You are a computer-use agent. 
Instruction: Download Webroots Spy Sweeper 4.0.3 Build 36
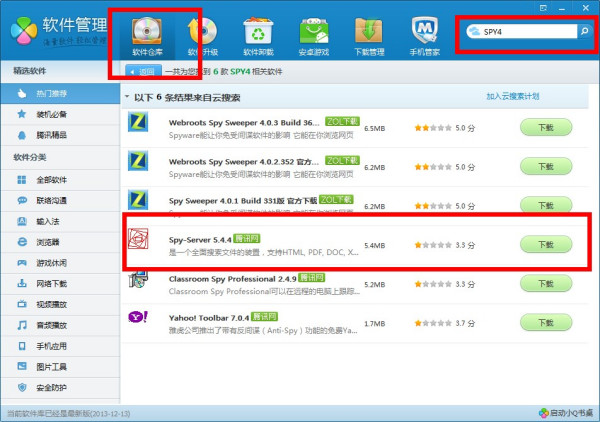click(546, 127)
